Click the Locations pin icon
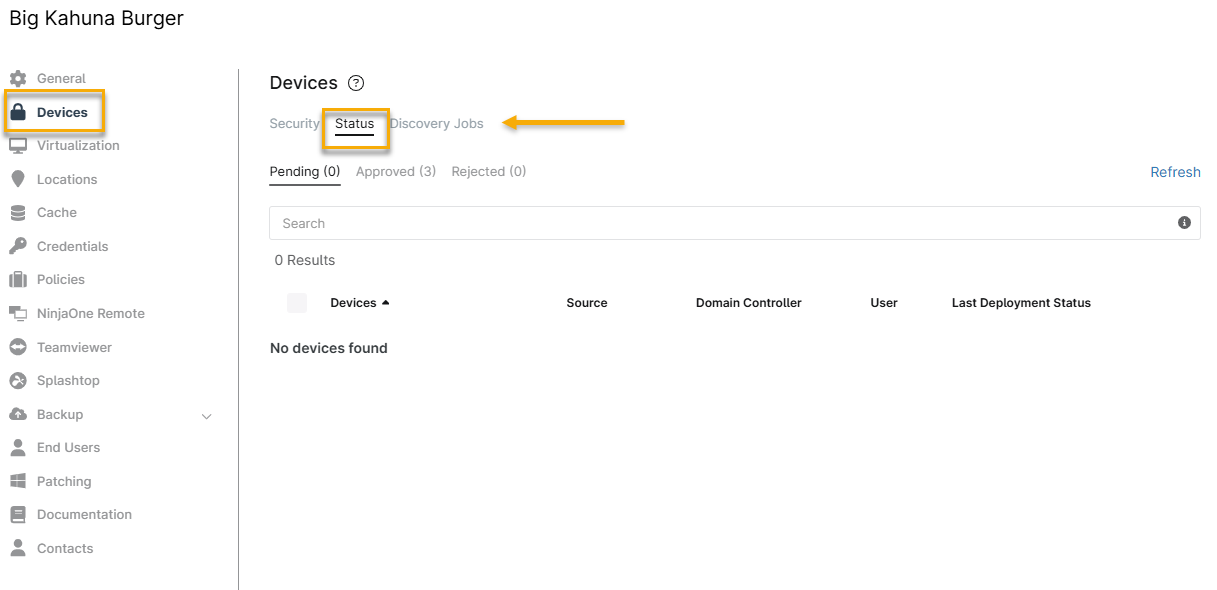The image size is (1217, 590). coord(17,179)
